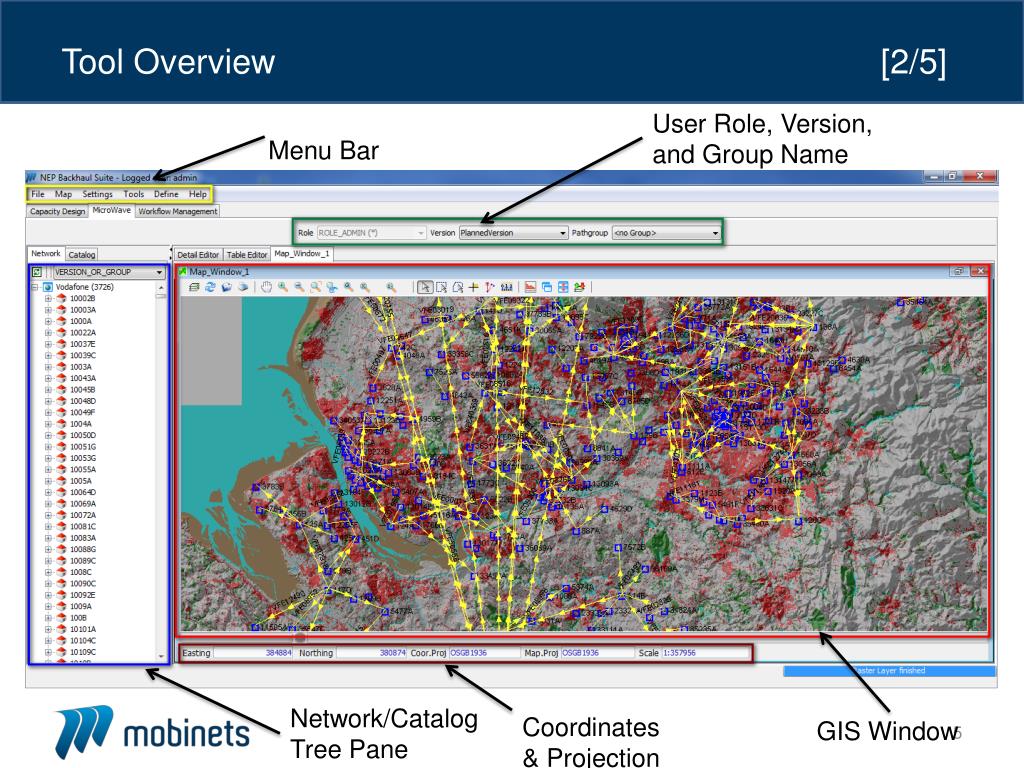Switch to the Catalog tab

(x=82, y=255)
